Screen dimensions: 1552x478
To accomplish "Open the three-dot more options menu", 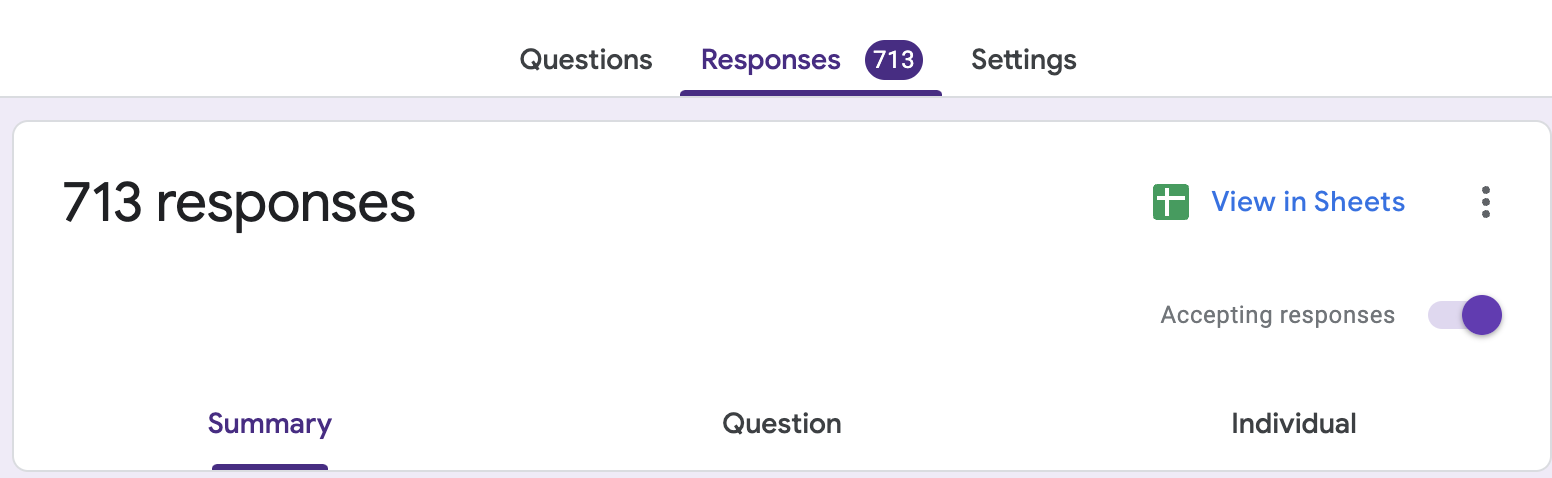I will (1486, 202).
